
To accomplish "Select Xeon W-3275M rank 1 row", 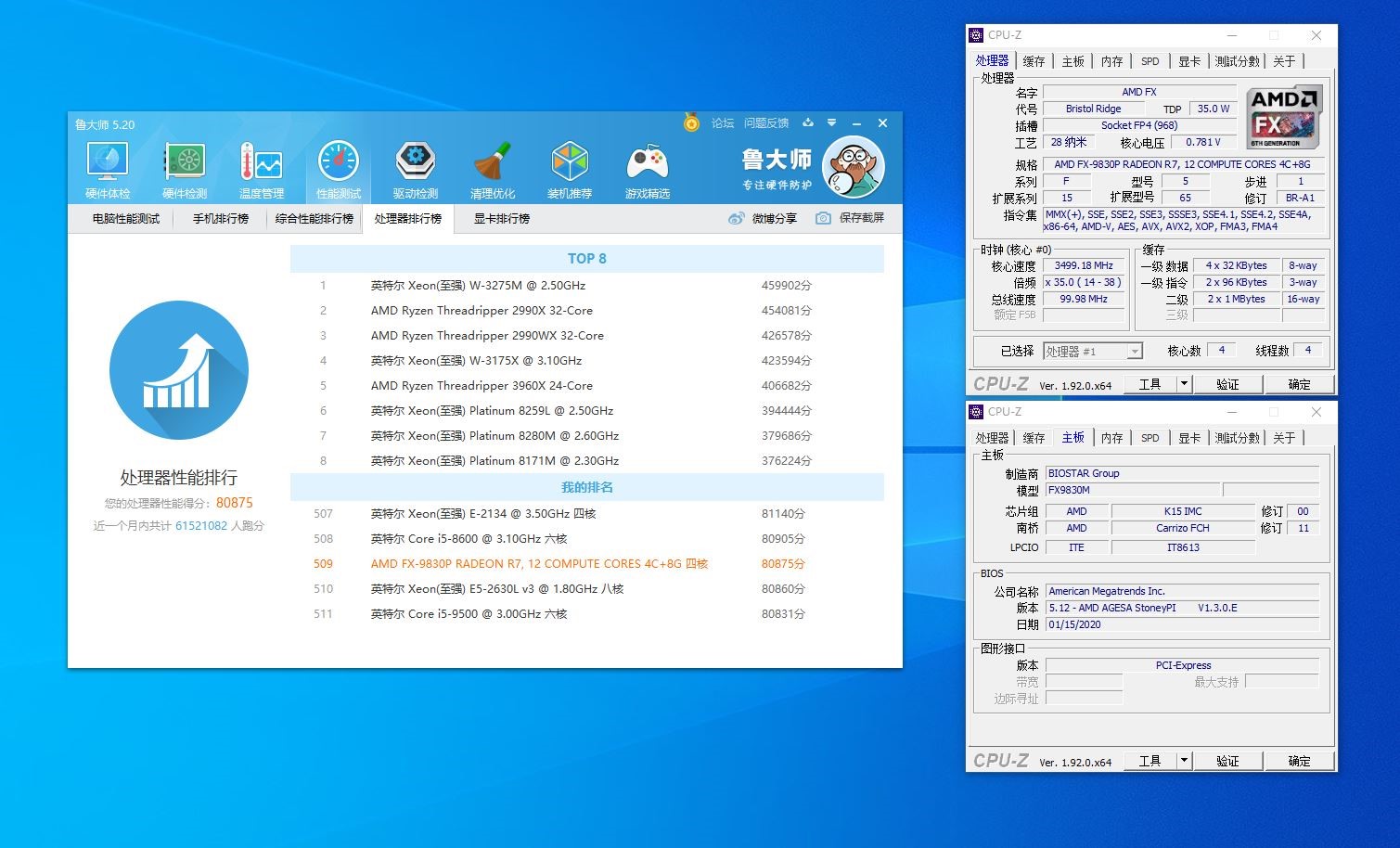I will click(587, 286).
